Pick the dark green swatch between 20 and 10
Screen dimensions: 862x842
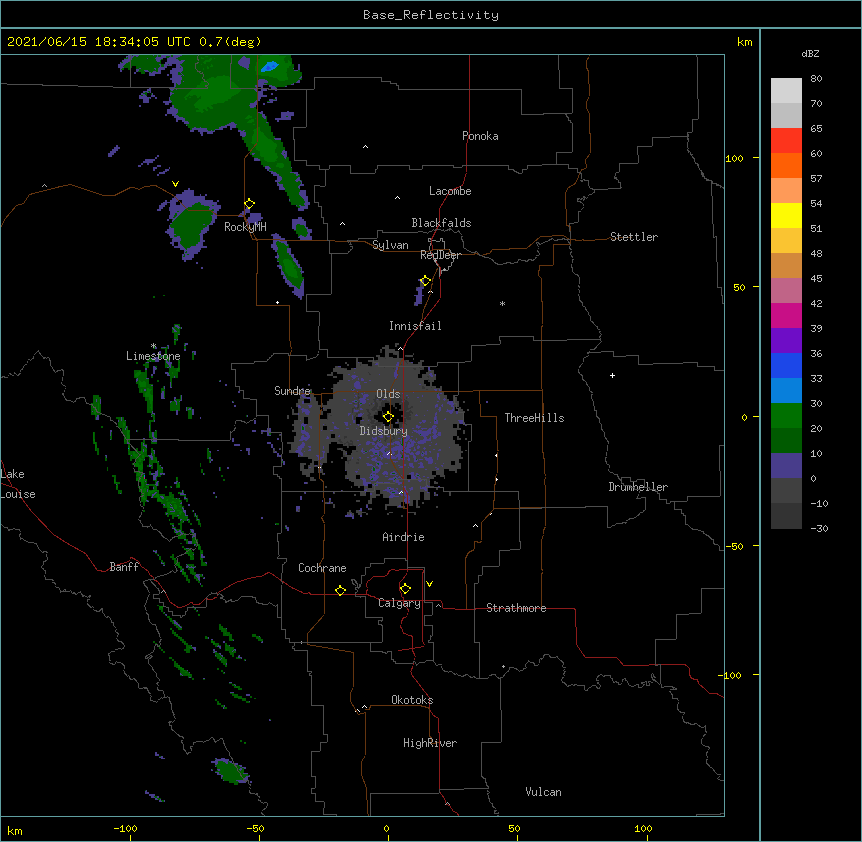tap(786, 440)
